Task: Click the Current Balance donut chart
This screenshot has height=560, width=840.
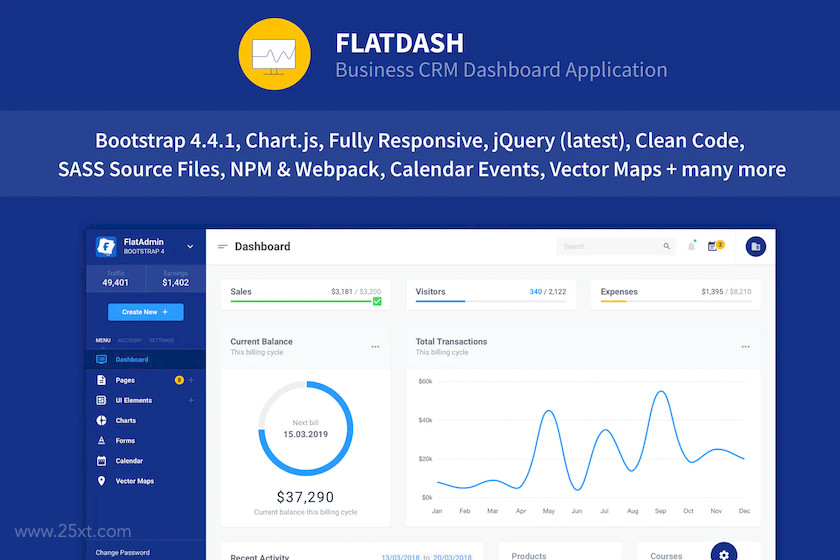Action: pos(305,428)
